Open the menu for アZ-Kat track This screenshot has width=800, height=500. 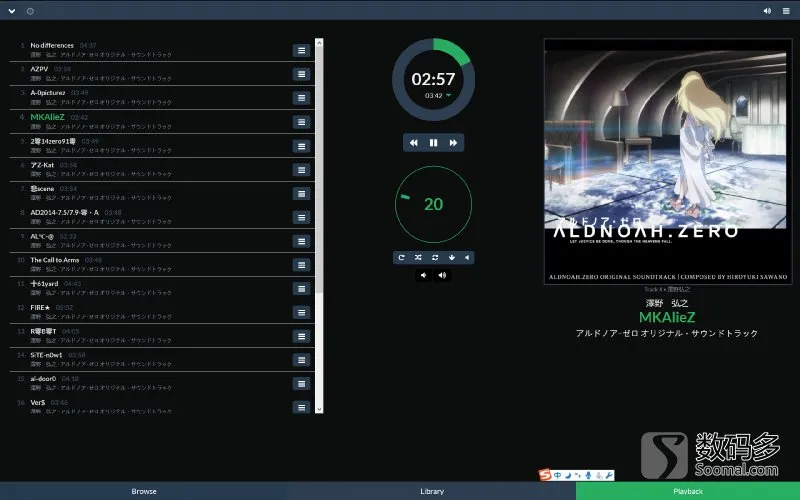302,170
